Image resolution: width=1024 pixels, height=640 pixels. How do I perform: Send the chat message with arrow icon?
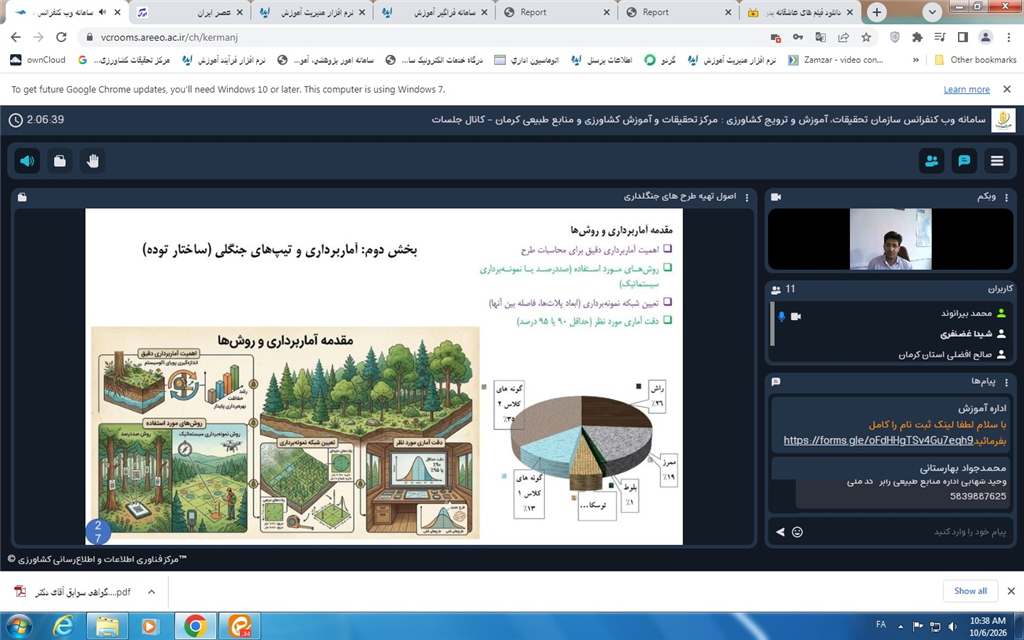tap(780, 532)
